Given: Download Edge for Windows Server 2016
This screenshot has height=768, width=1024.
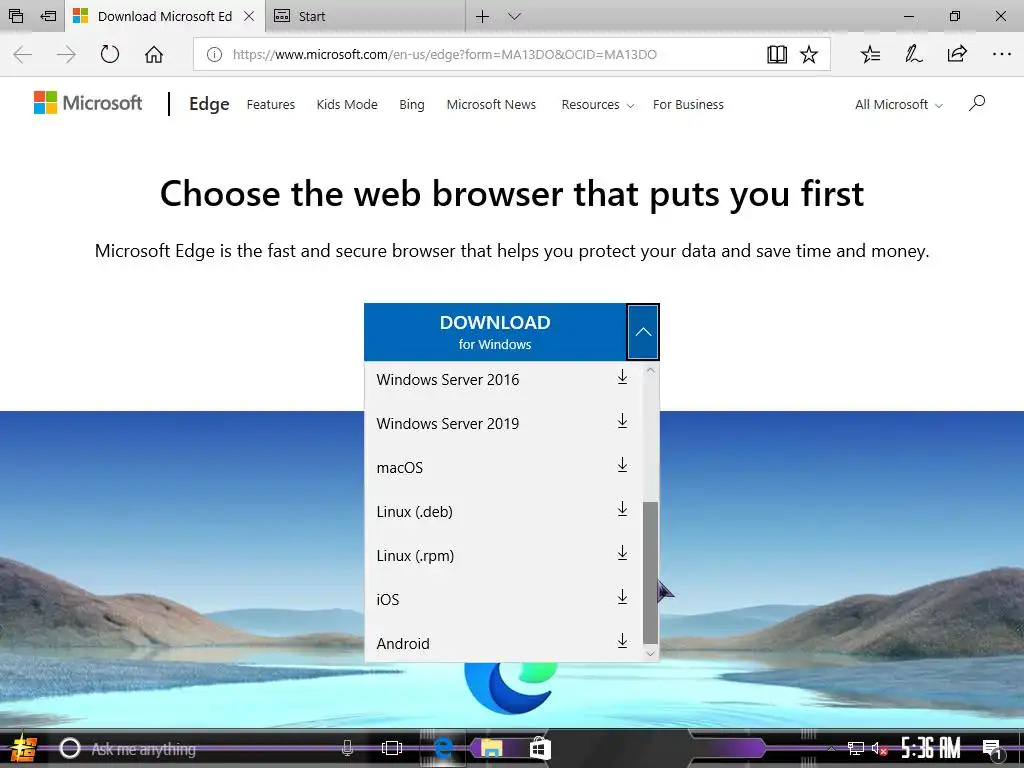Looking at the screenshot, I should pyautogui.click(x=502, y=379).
